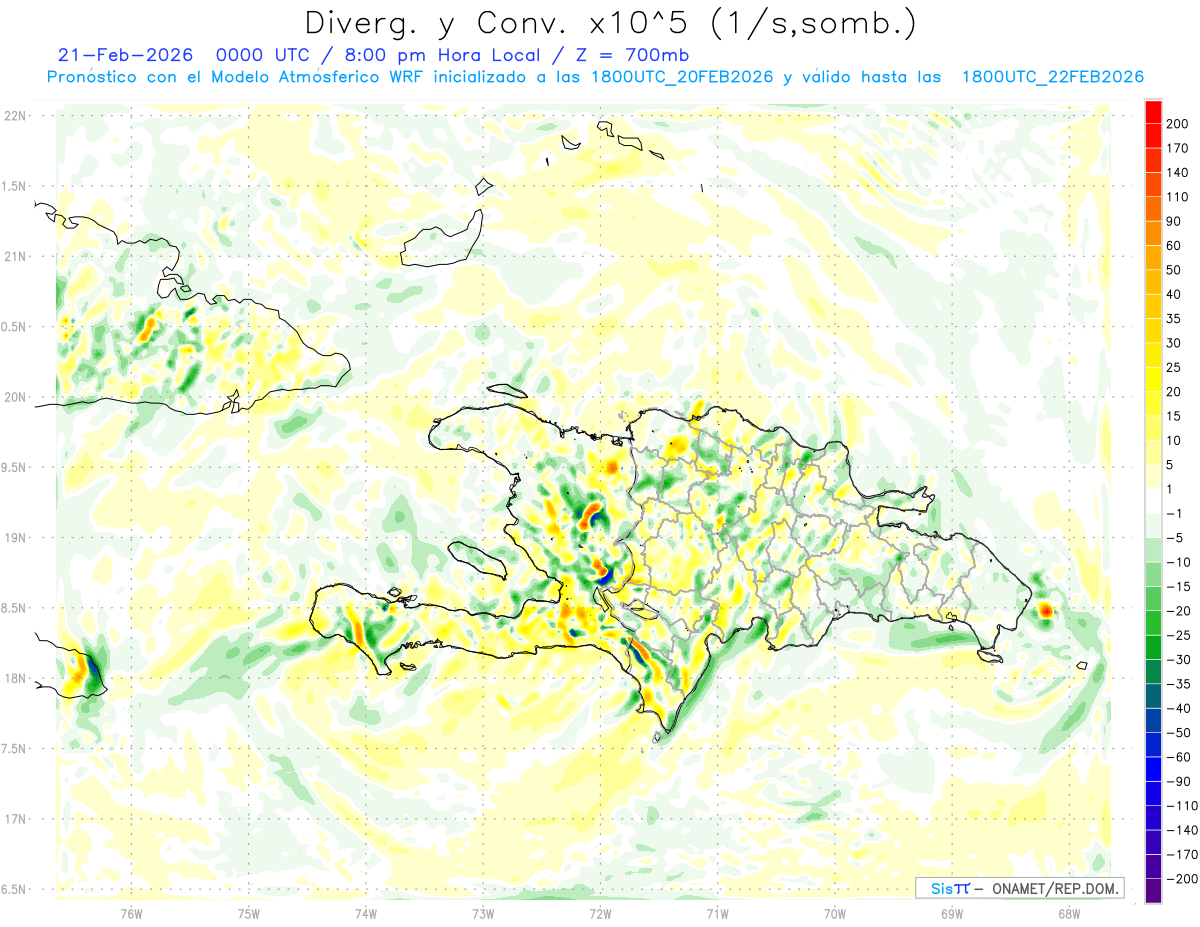Click the positive "30" color scale value
Viewport: 1200px width, 927px height.
coord(1175,343)
